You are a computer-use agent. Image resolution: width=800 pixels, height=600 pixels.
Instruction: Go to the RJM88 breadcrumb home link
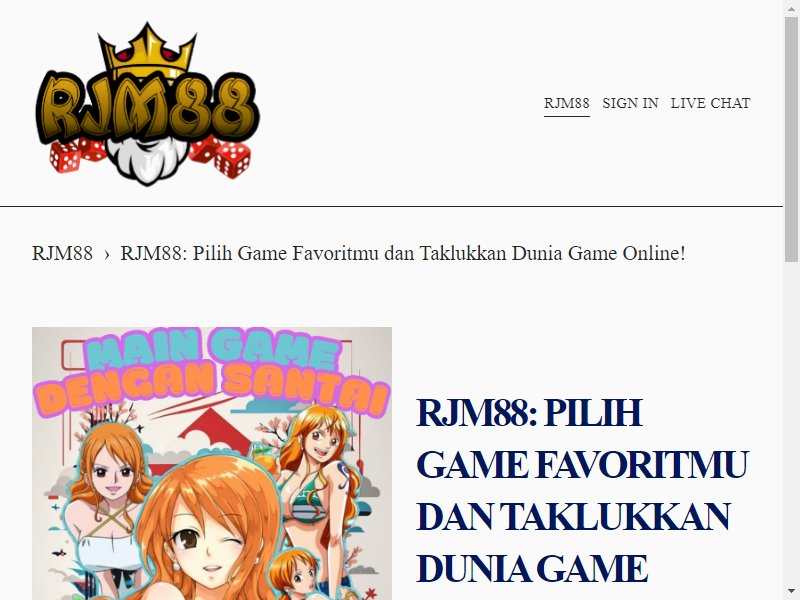click(62, 253)
